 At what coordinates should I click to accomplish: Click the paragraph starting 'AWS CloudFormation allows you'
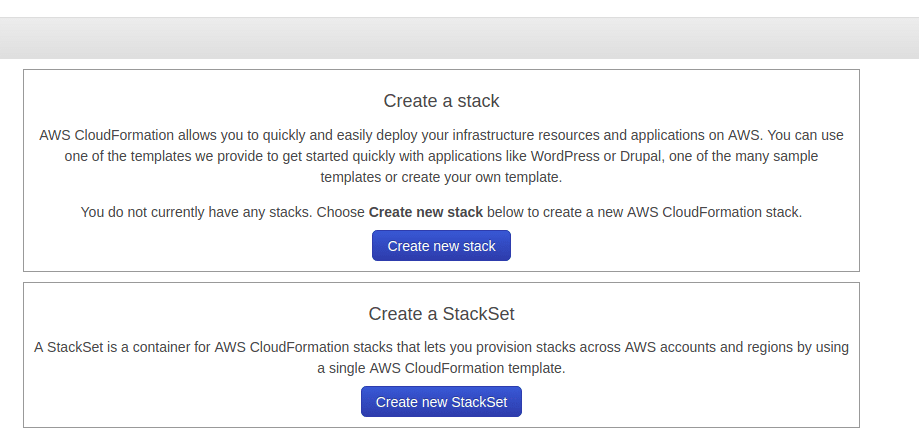(x=441, y=156)
